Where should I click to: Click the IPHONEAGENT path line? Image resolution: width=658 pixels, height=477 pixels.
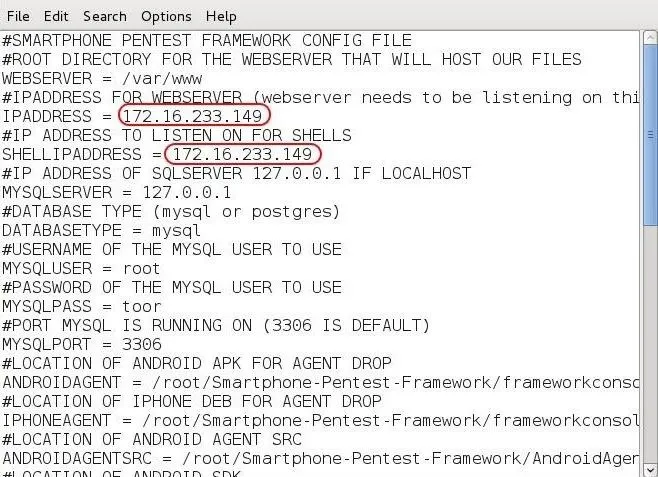(321, 420)
